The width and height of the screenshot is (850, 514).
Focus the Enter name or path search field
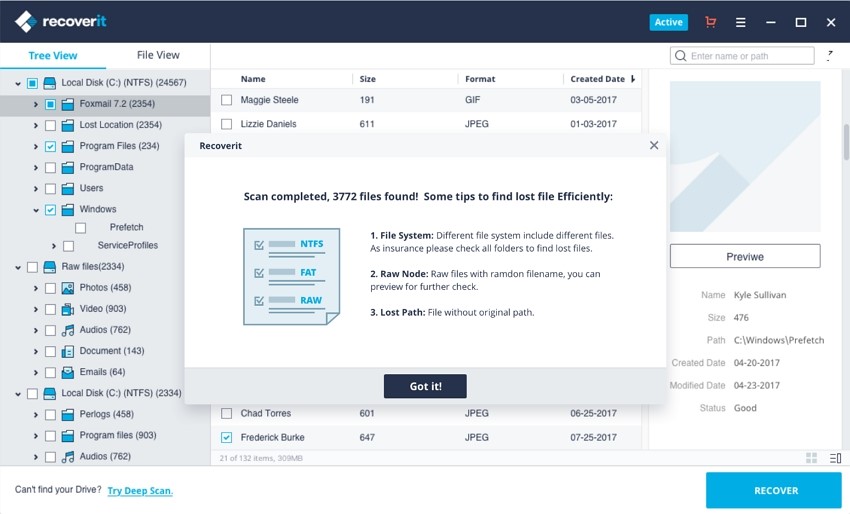(742, 56)
